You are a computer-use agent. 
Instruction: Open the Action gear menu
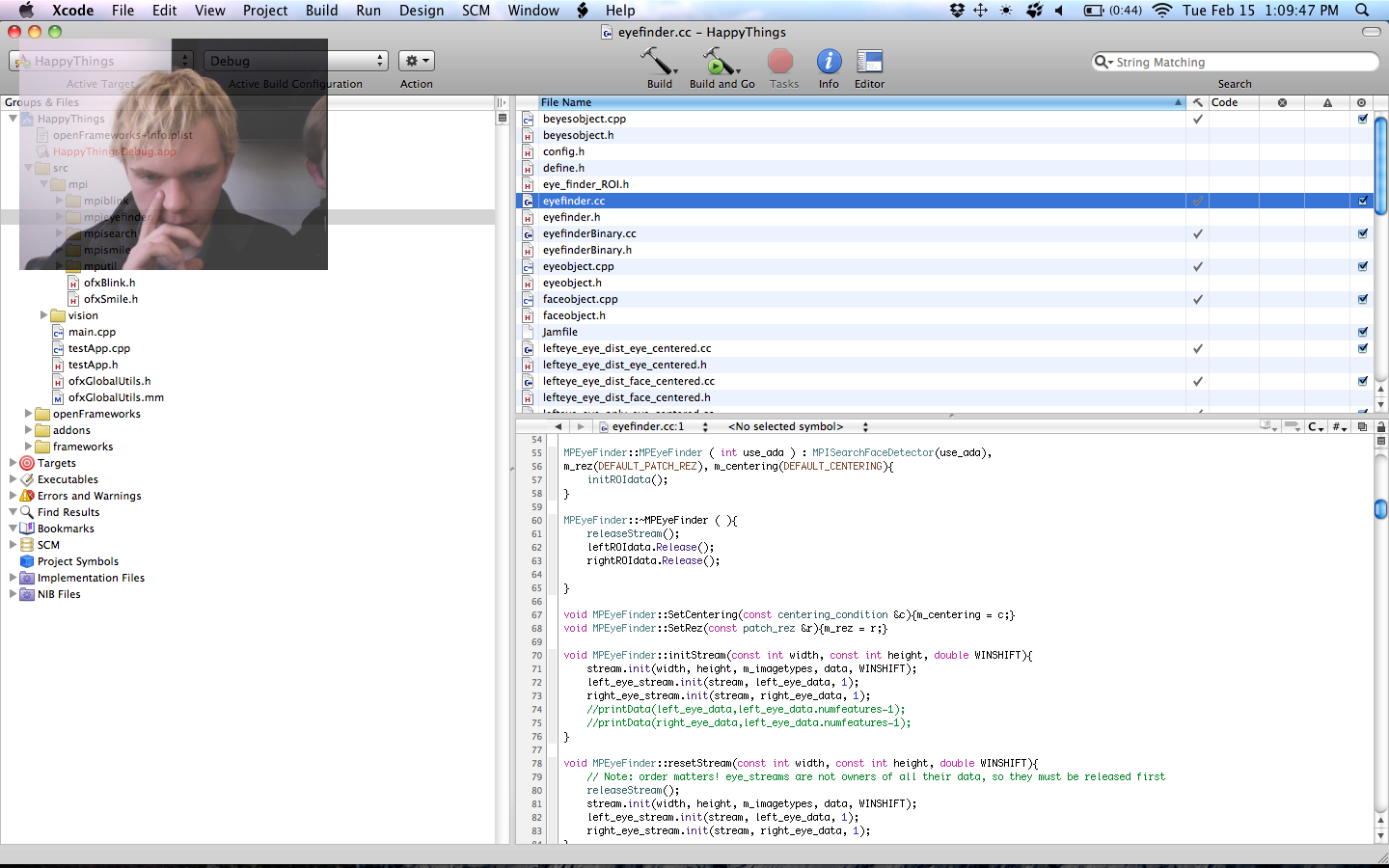(x=417, y=61)
